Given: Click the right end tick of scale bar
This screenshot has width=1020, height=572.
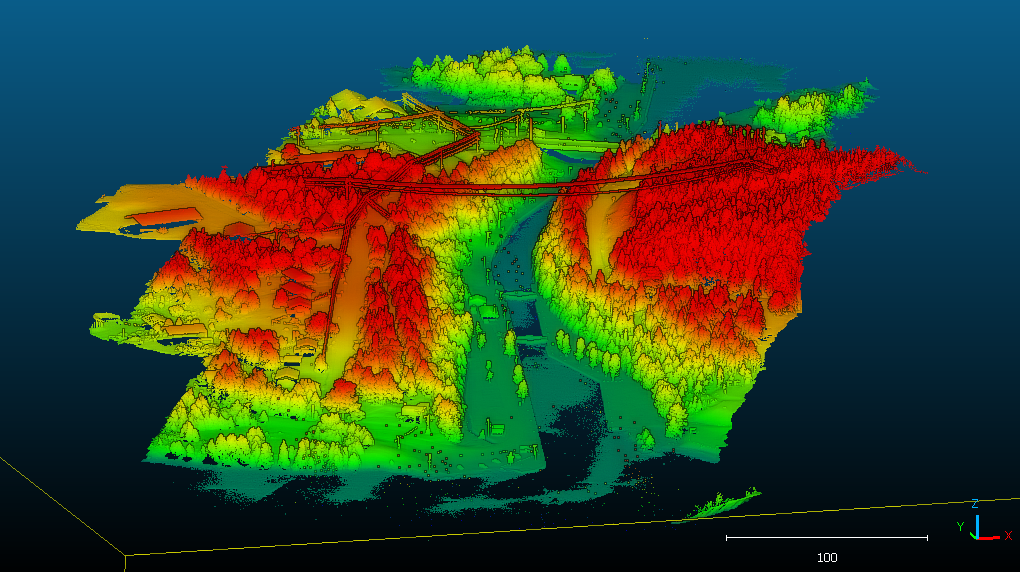Looking at the screenshot, I should (x=927, y=538).
